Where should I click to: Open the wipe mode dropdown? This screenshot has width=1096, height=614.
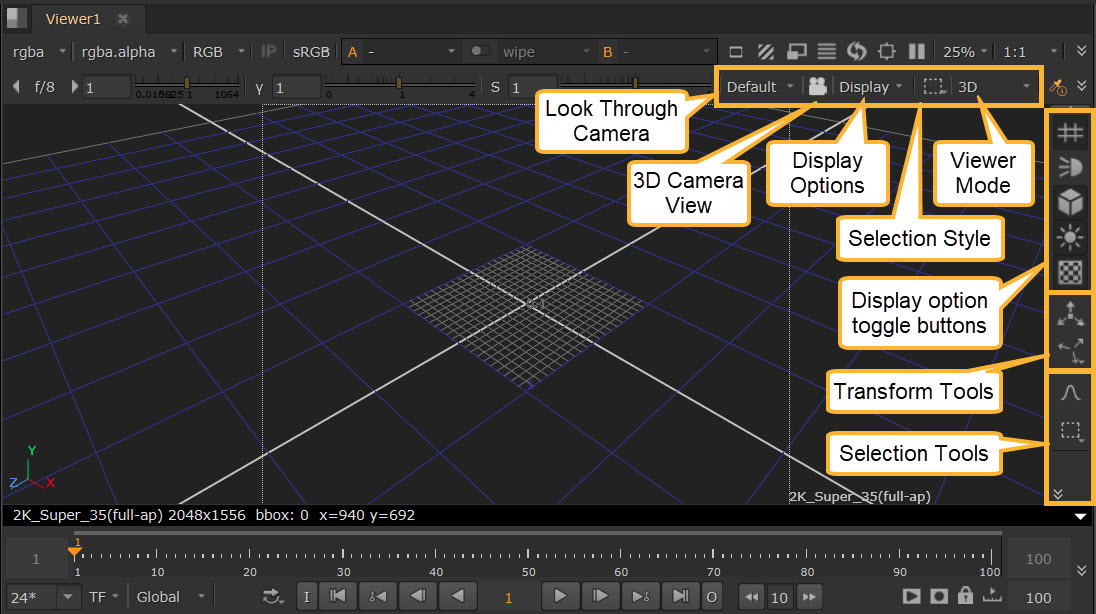click(545, 52)
